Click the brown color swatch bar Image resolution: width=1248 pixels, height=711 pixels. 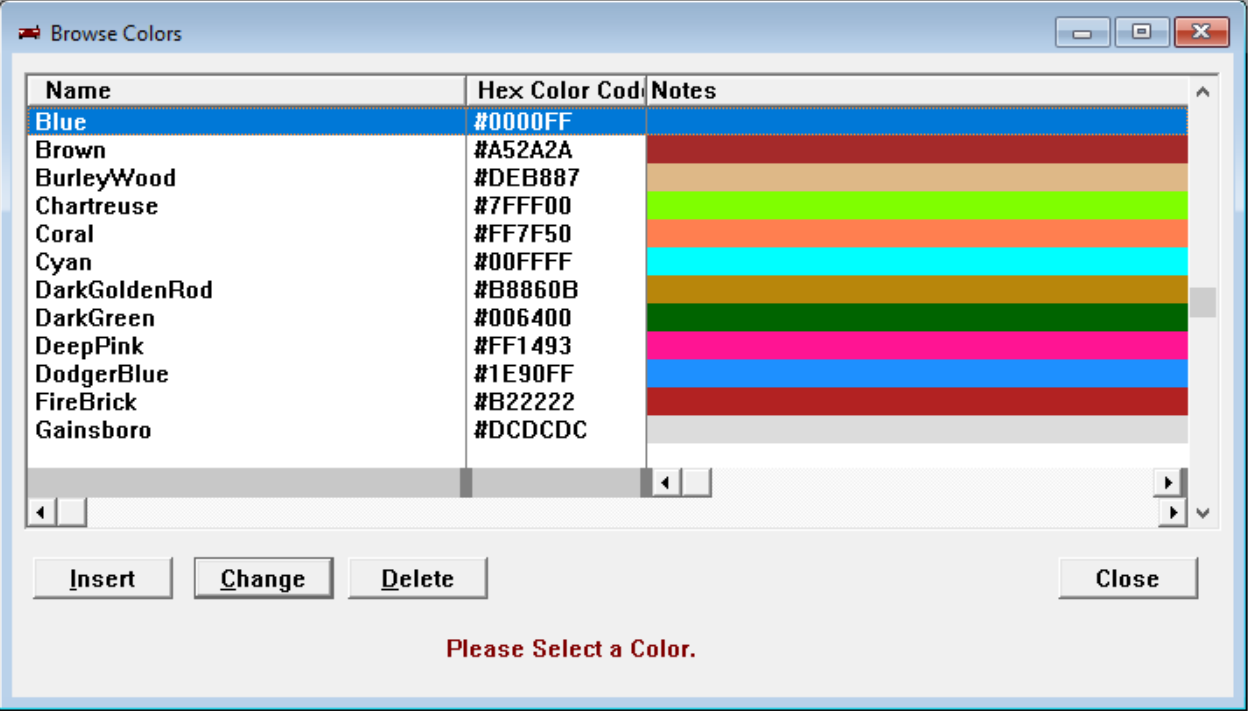pyautogui.click(x=917, y=150)
